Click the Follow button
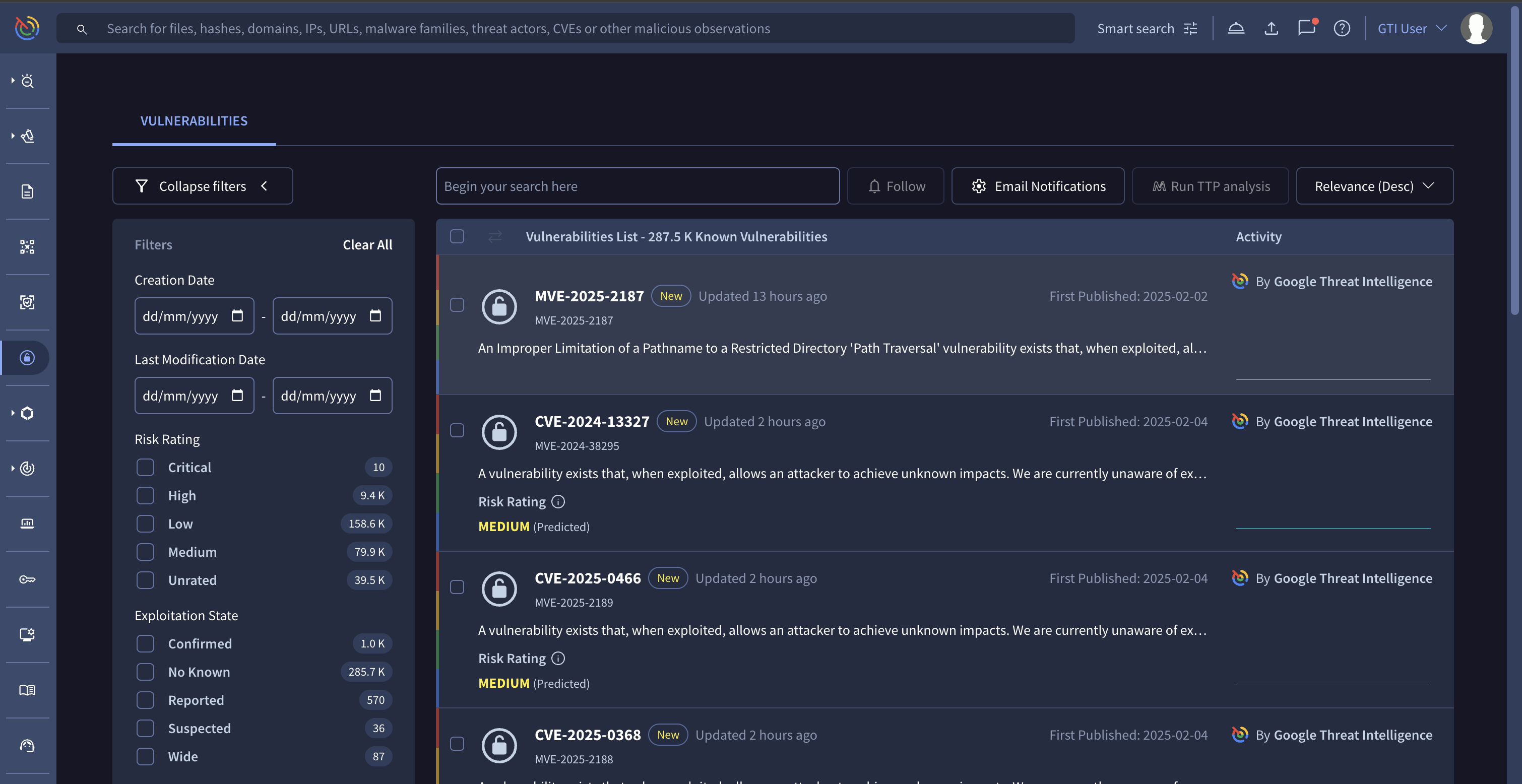Image resolution: width=1522 pixels, height=784 pixels. [x=895, y=186]
